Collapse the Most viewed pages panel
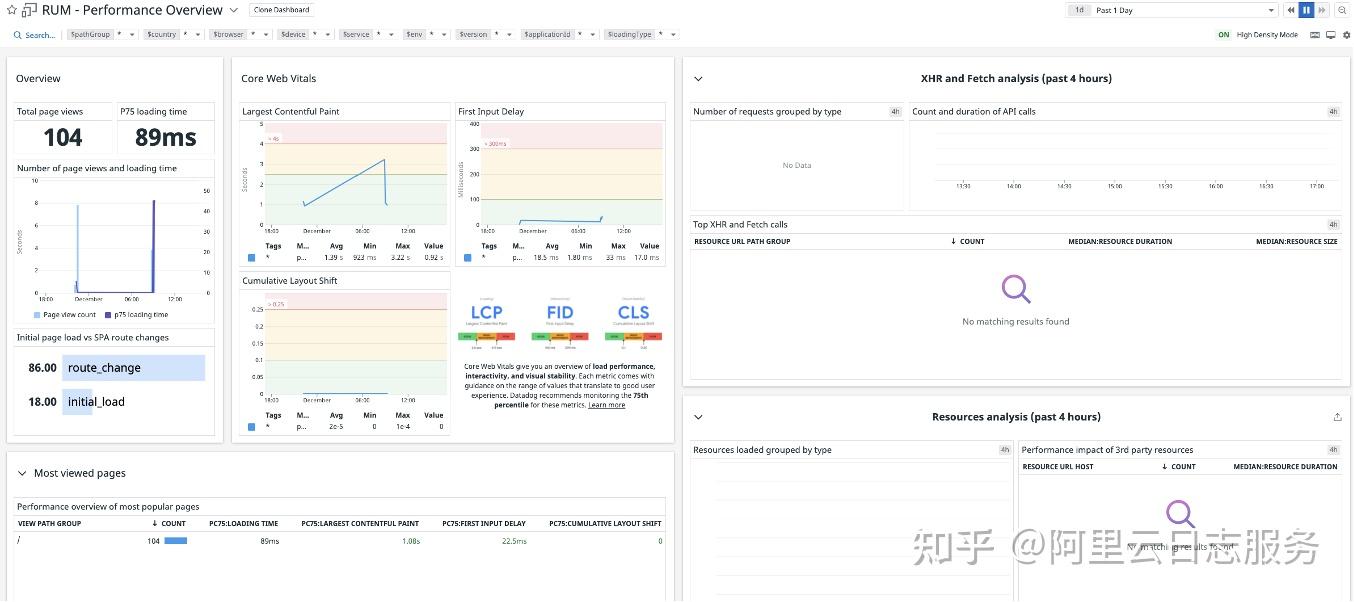This screenshot has height=602, width=1354. point(23,472)
